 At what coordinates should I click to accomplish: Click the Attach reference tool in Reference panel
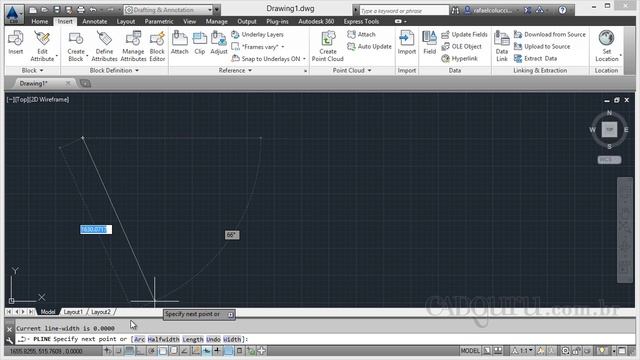(180, 42)
